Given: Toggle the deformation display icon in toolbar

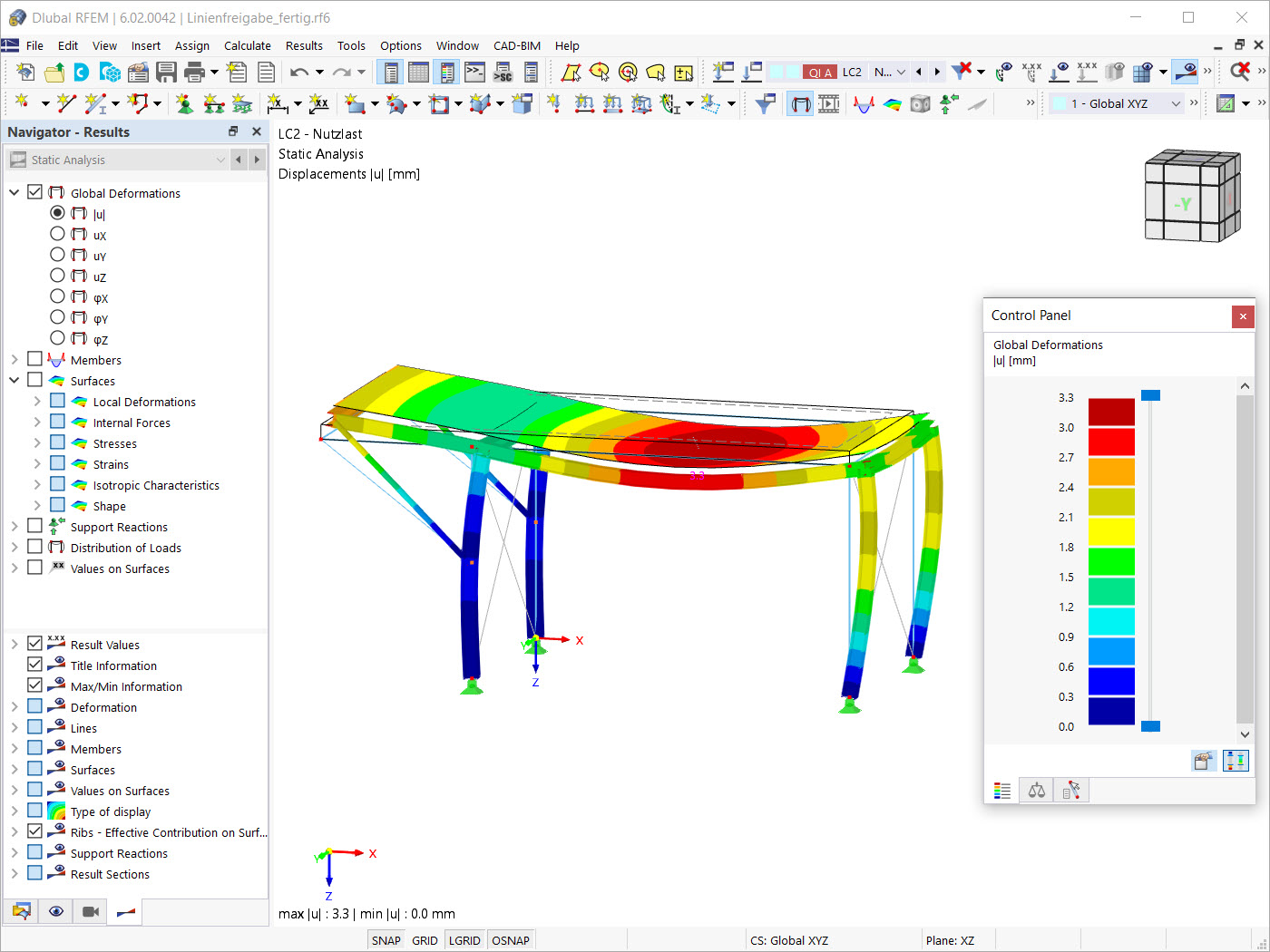Looking at the screenshot, I should click(800, 104).
